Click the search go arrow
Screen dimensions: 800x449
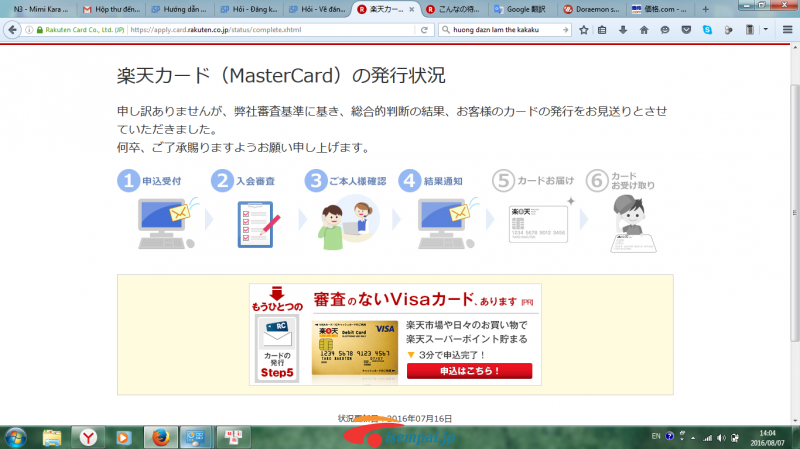(x=565, y=30)
